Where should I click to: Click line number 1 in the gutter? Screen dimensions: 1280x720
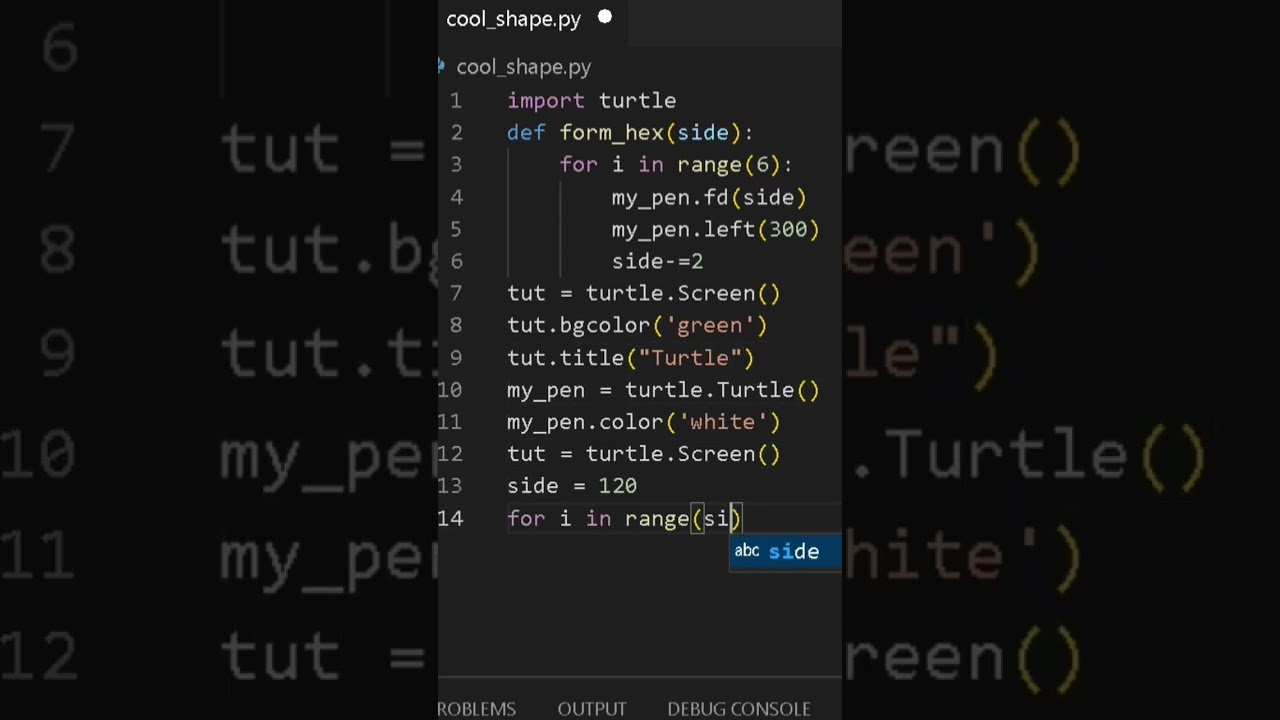[x=455, y=101]
